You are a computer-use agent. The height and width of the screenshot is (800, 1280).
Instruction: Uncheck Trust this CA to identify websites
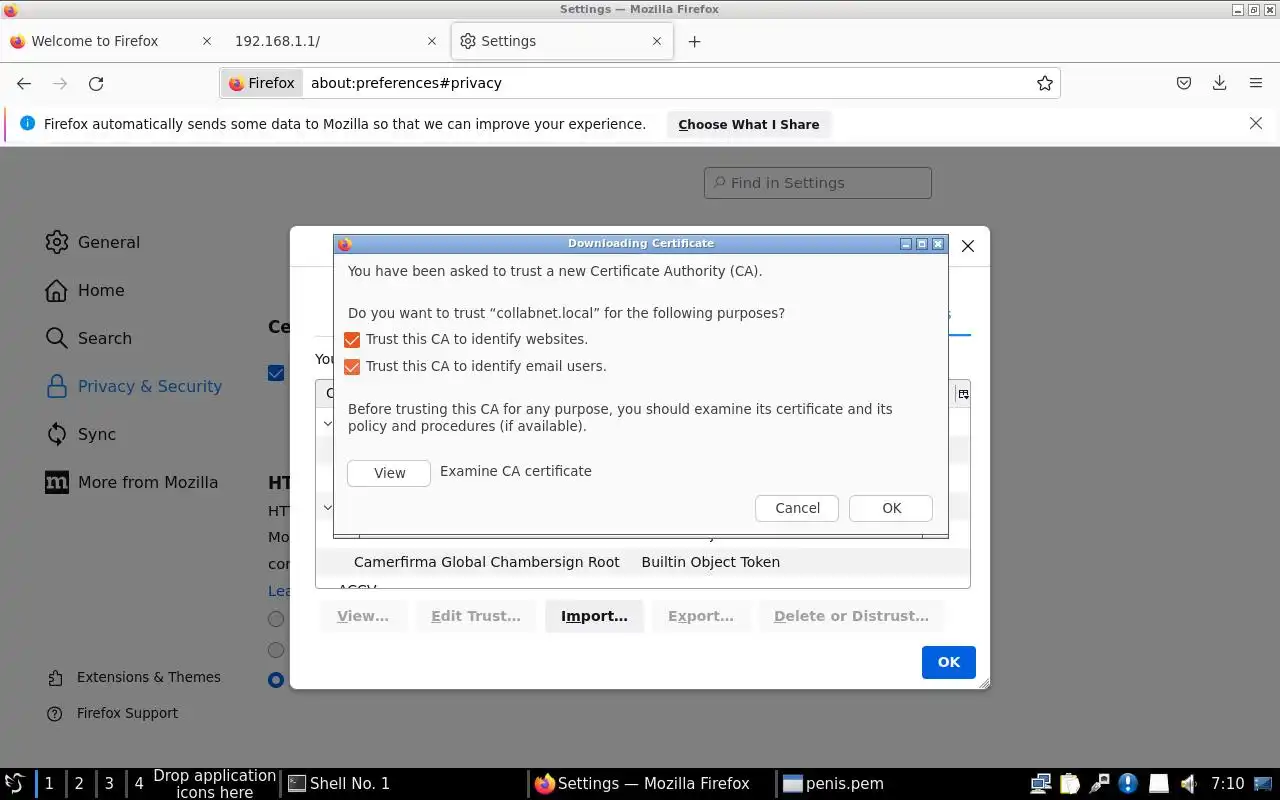pos(352,340)
